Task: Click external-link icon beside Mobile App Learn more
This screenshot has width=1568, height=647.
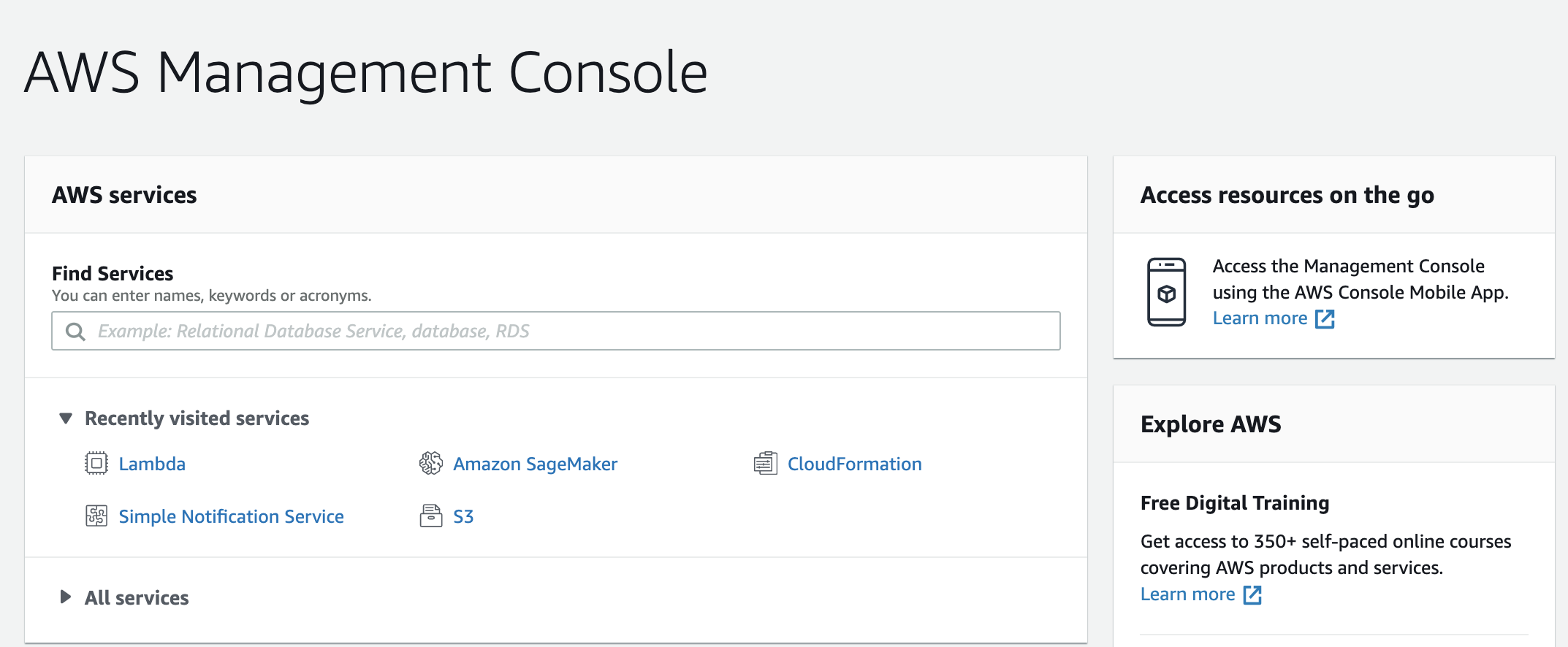Action: (x=1325, y=319)
